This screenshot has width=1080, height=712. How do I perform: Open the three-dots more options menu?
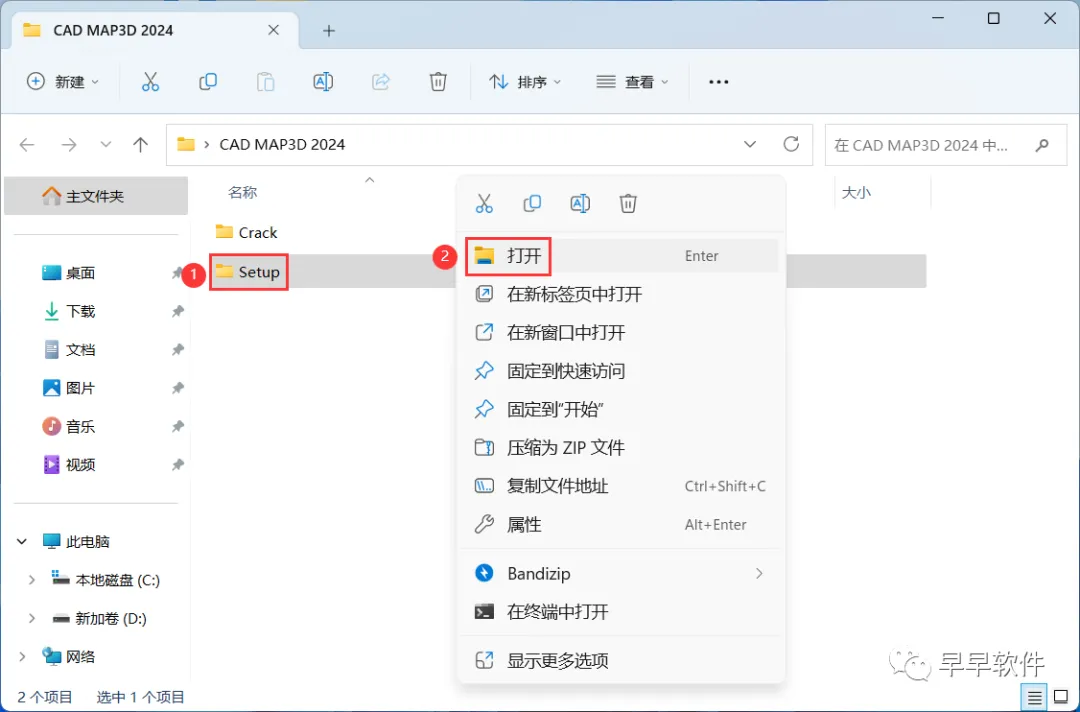(718, 82)
